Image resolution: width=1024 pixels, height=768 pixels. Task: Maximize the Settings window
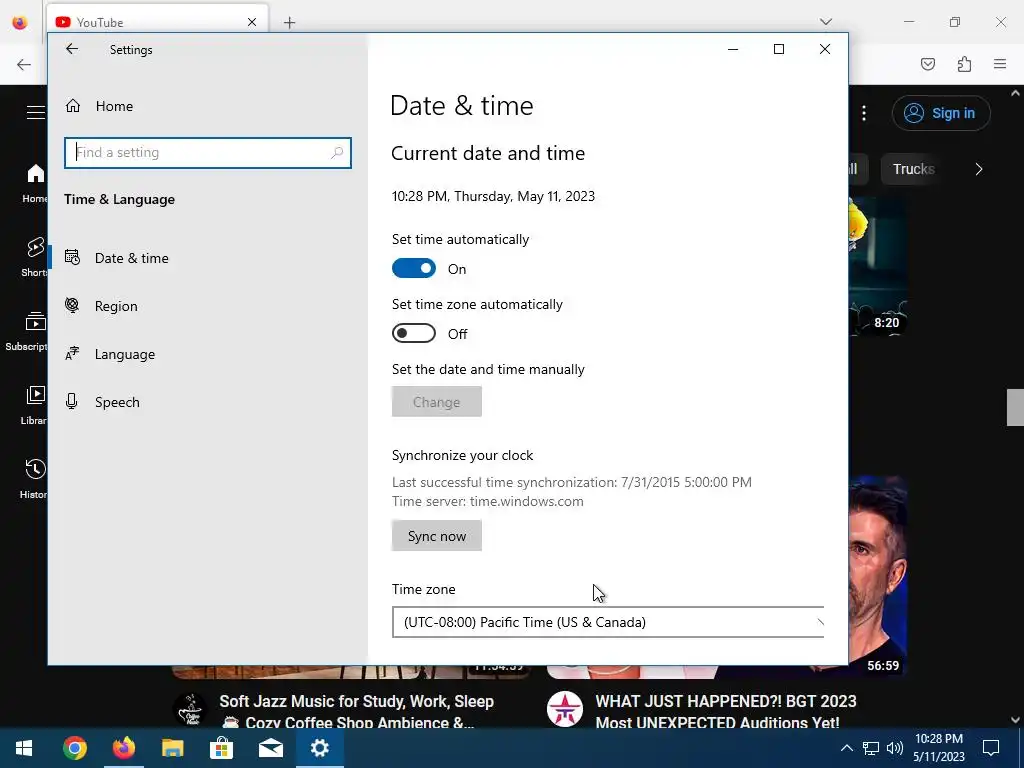coord(778,49)
